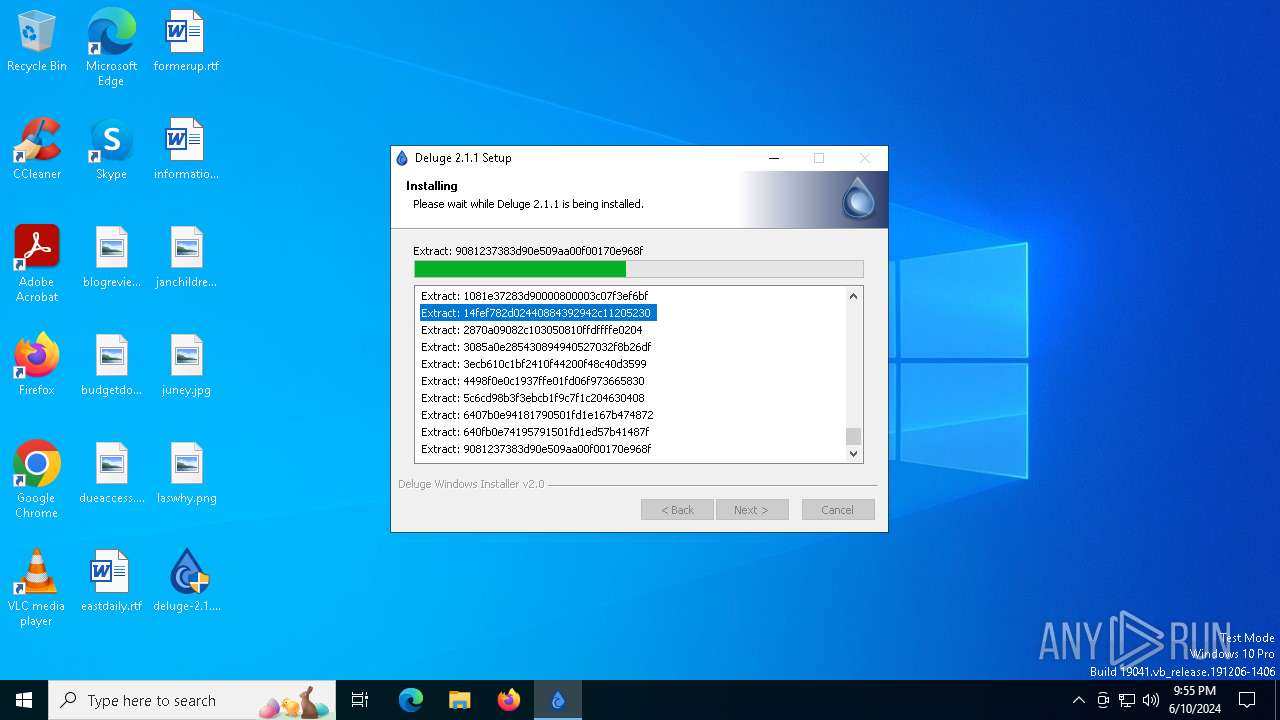Open the Skype desktop shortcut

click(111, 150)
